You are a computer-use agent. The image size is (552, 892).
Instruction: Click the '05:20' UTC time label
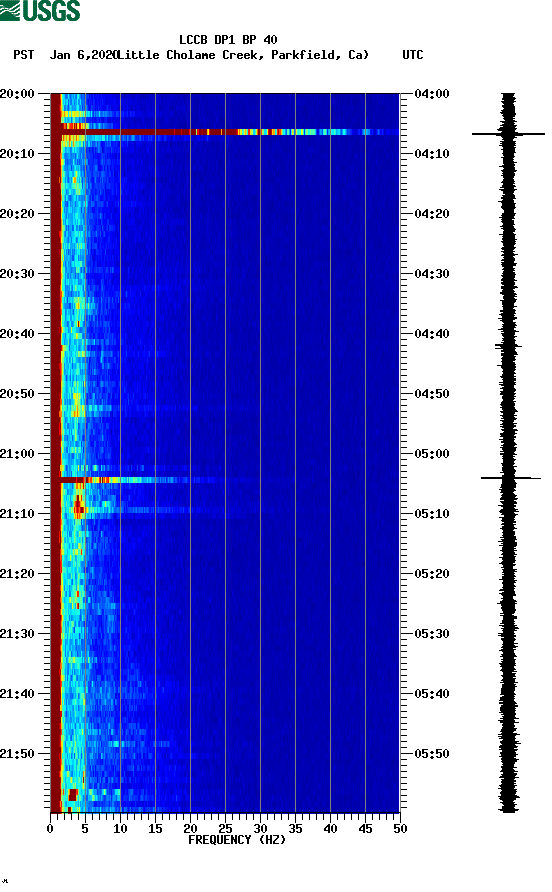coord(432,574)
